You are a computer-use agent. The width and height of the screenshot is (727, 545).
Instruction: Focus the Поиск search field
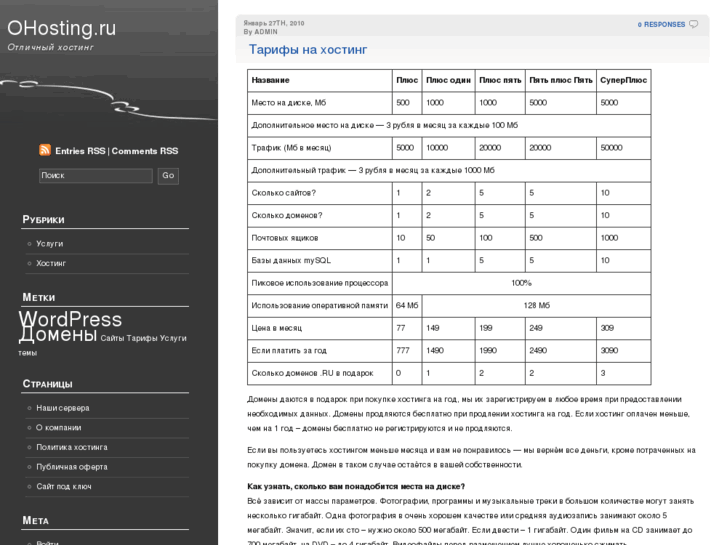pos(96,176)
